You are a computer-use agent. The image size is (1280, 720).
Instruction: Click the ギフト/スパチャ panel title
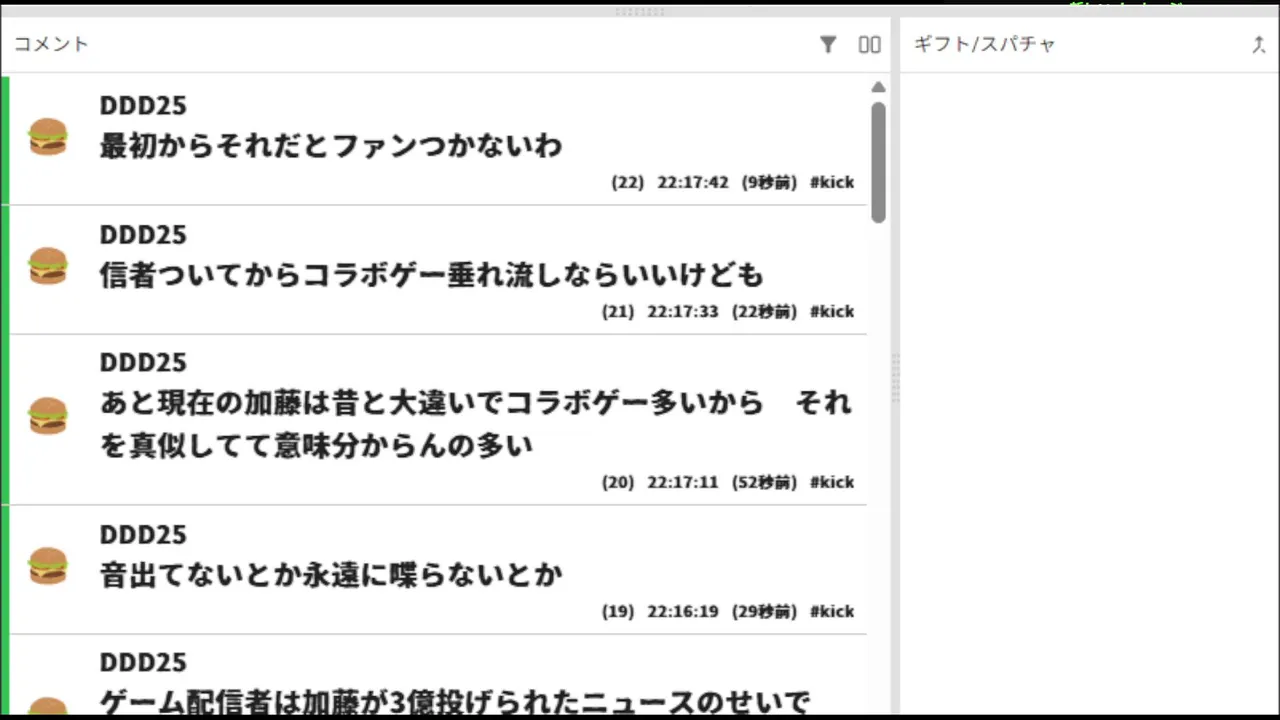(x=985, y=44)
